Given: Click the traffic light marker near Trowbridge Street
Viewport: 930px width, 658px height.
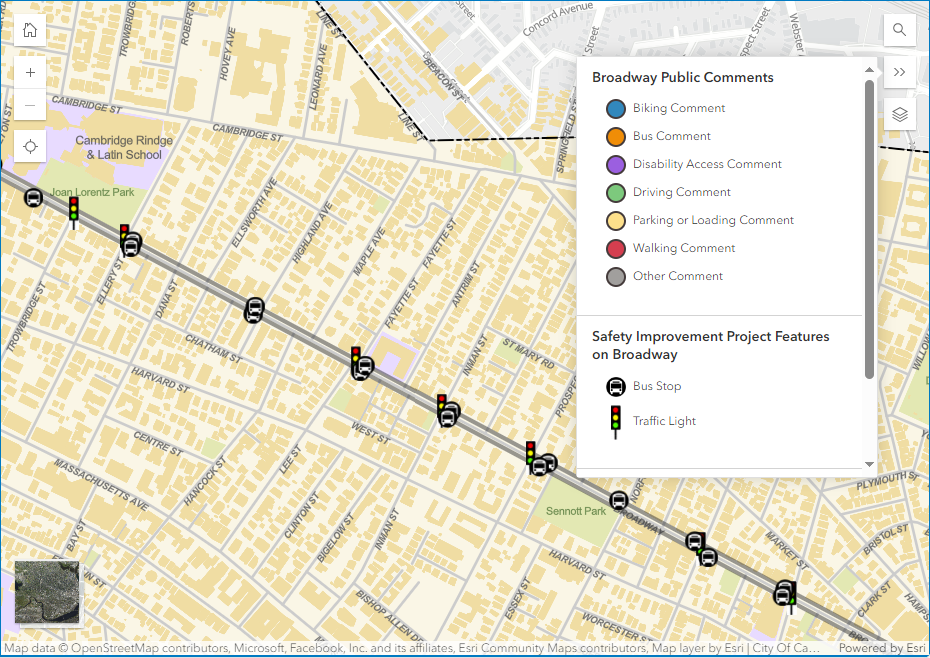Looking at the screenshot, I should 73,209.
